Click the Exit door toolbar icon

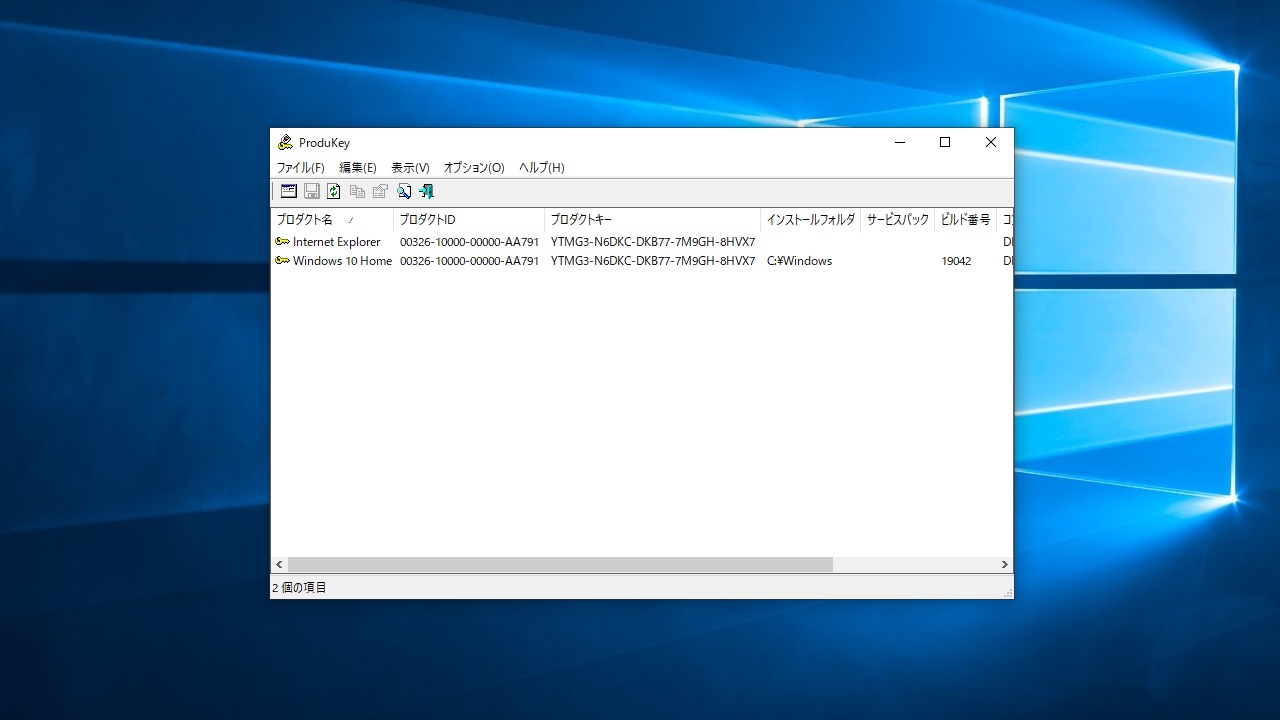pyautogui.click(x=427, y=191)
